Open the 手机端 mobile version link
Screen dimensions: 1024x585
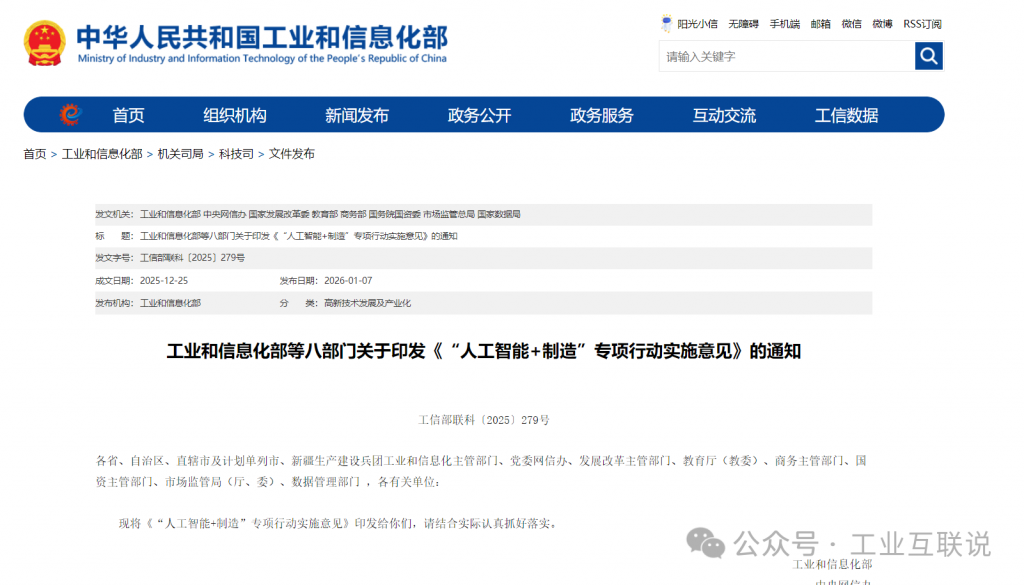click(784, 24)
